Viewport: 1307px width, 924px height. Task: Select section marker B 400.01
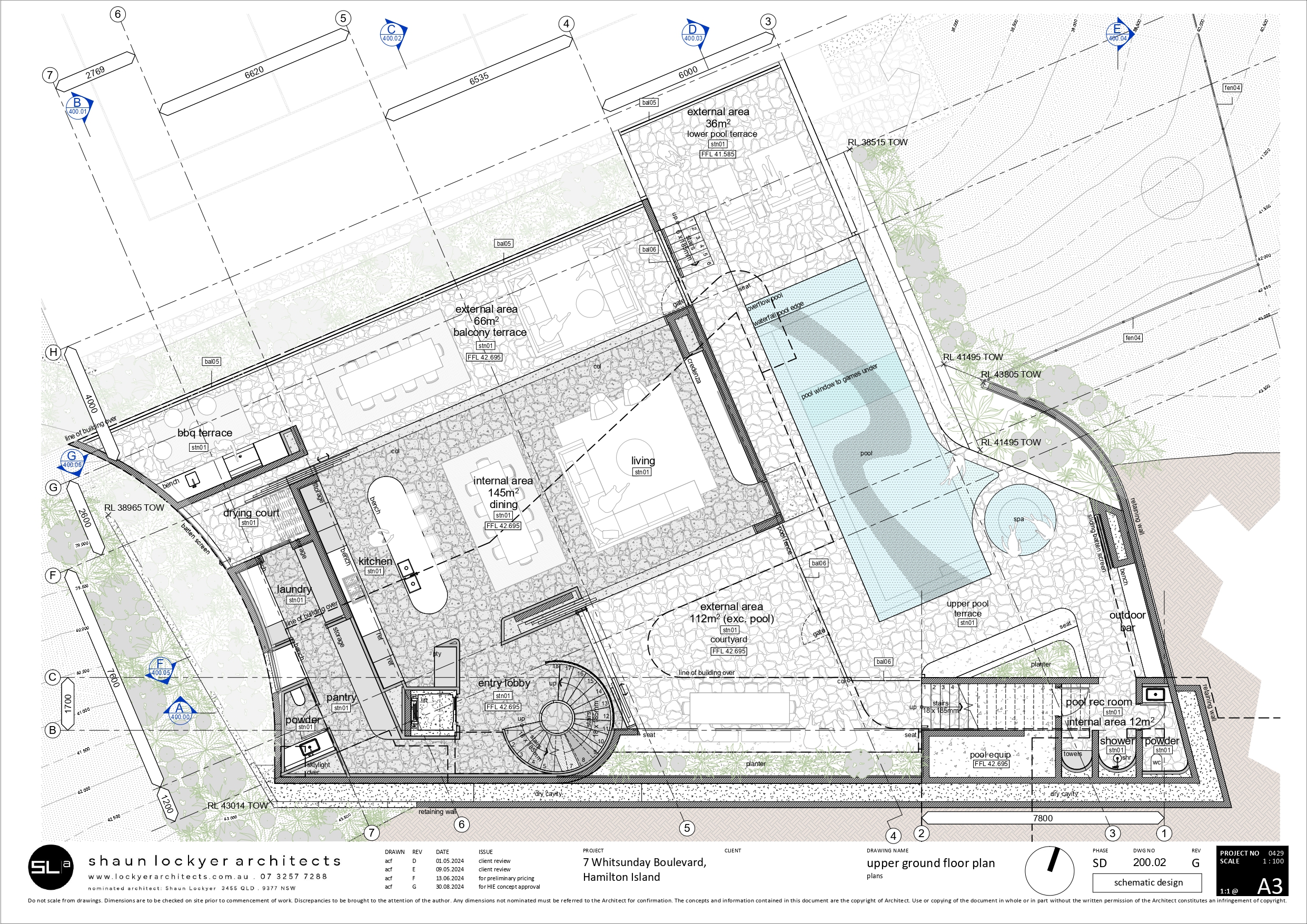click(x=78, y=107)
